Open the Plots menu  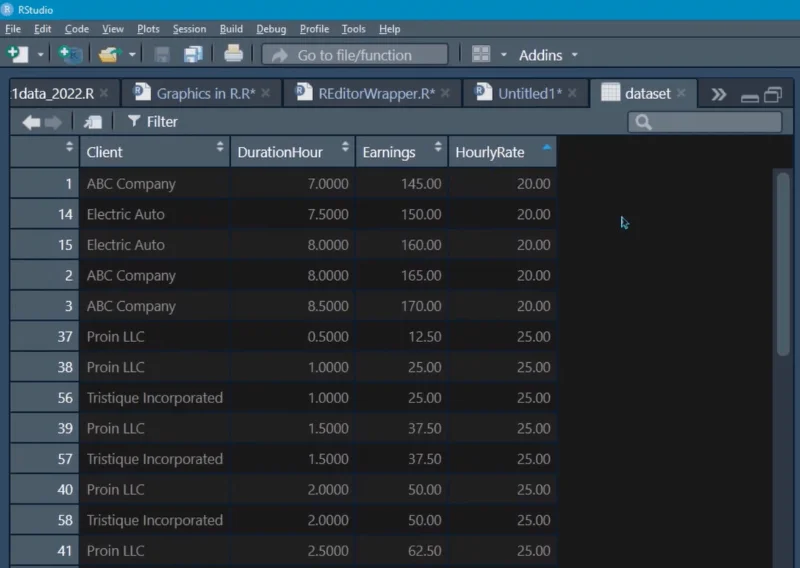click(148, 29)
